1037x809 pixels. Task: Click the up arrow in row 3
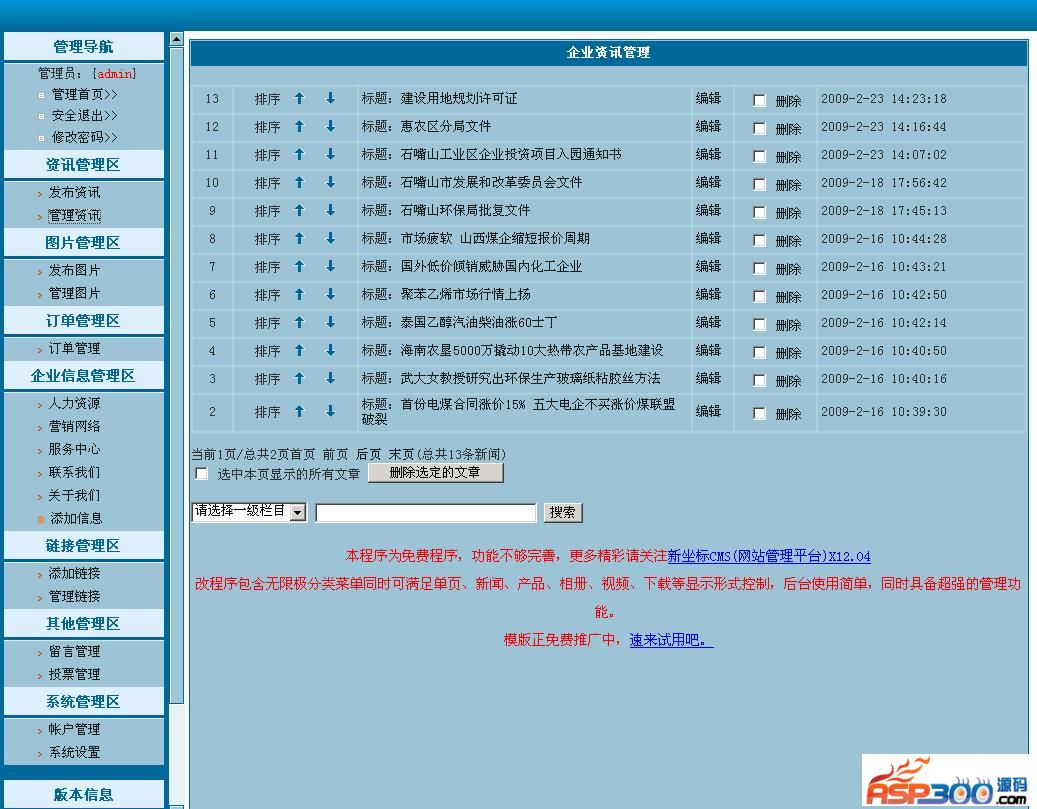pyautogui.click(x=299, y=379)
